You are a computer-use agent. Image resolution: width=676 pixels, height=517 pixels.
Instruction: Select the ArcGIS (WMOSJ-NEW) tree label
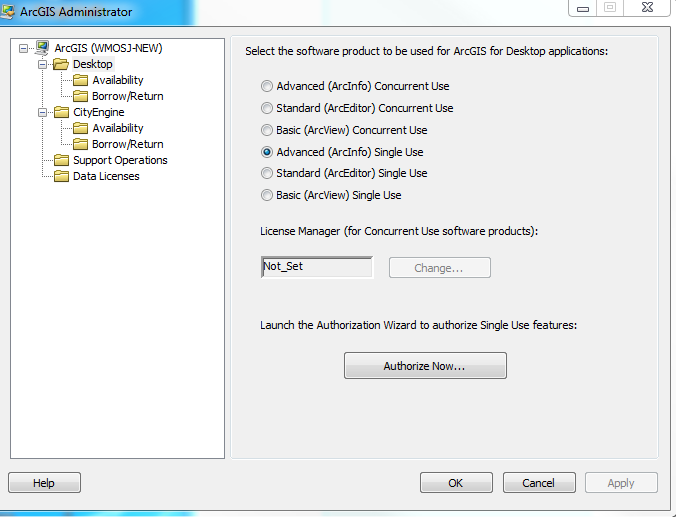pos(108,48)
